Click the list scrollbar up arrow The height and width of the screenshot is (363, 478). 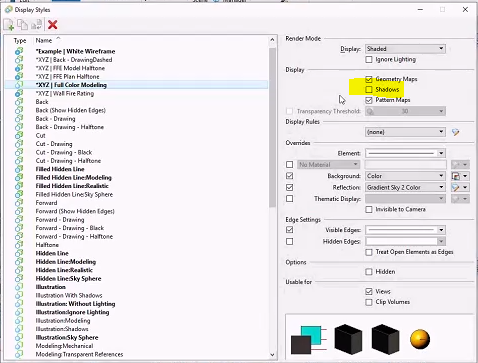272,40
